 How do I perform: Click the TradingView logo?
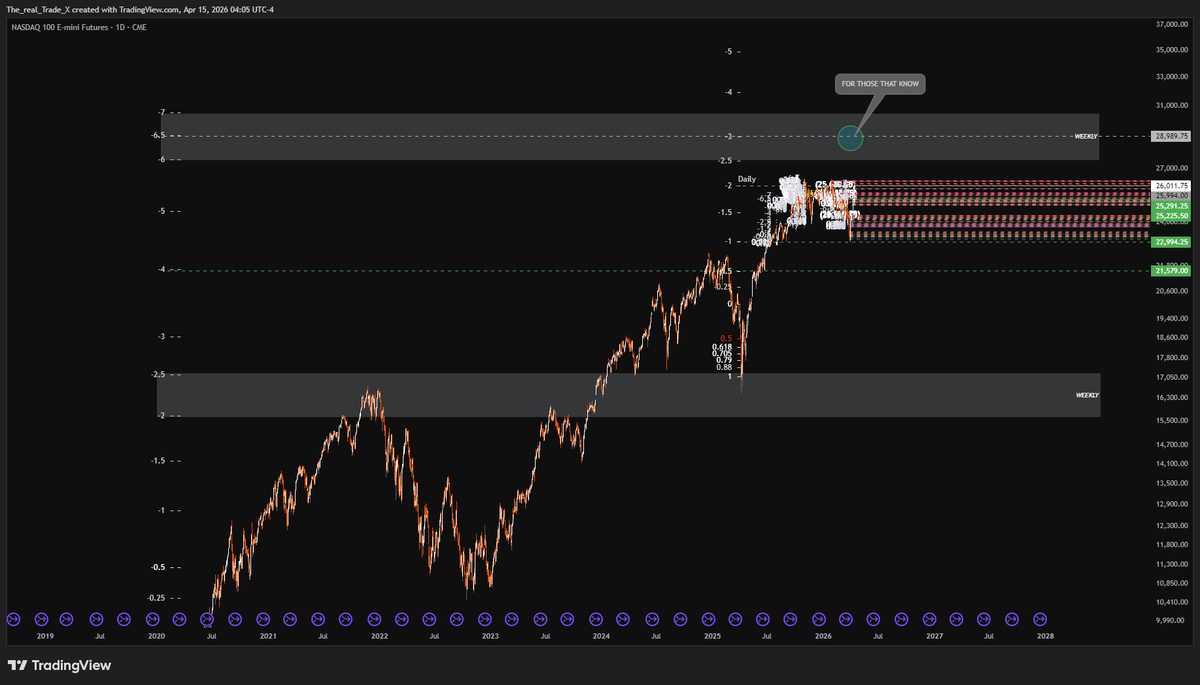pyautogui.click(x=59, y=665)
